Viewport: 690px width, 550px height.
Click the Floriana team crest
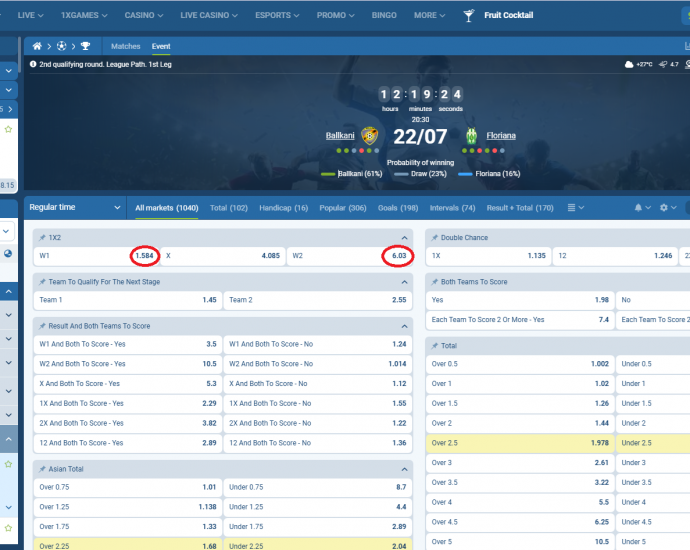(472, 136)
